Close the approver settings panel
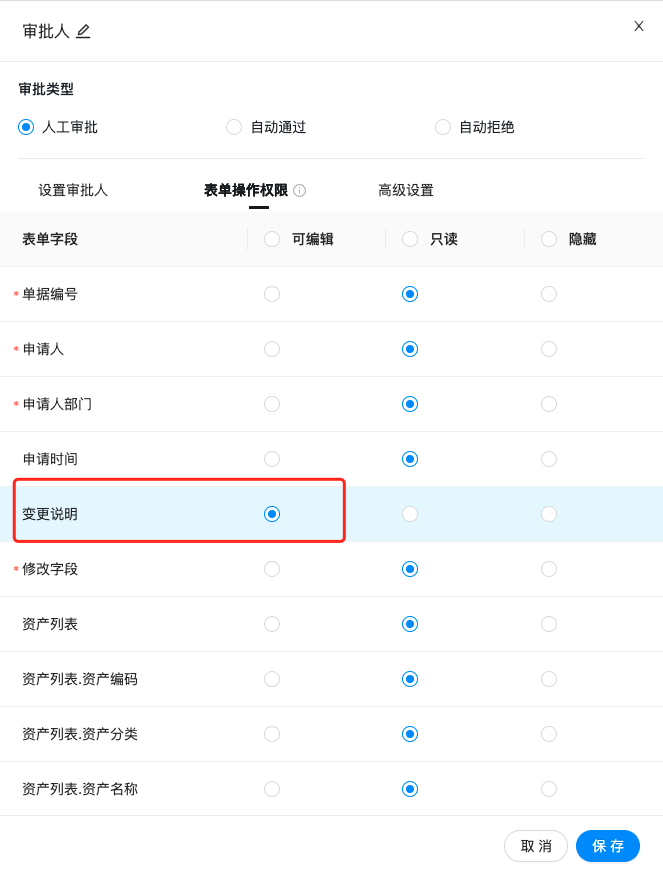Screen dimensions: 663x873 (x=639, y=26)
